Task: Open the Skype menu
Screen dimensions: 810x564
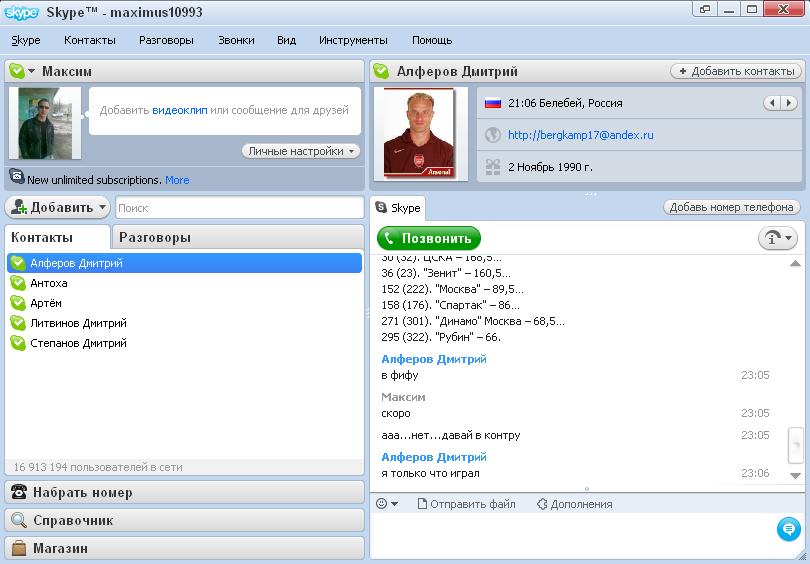Action: pos(26,40)
